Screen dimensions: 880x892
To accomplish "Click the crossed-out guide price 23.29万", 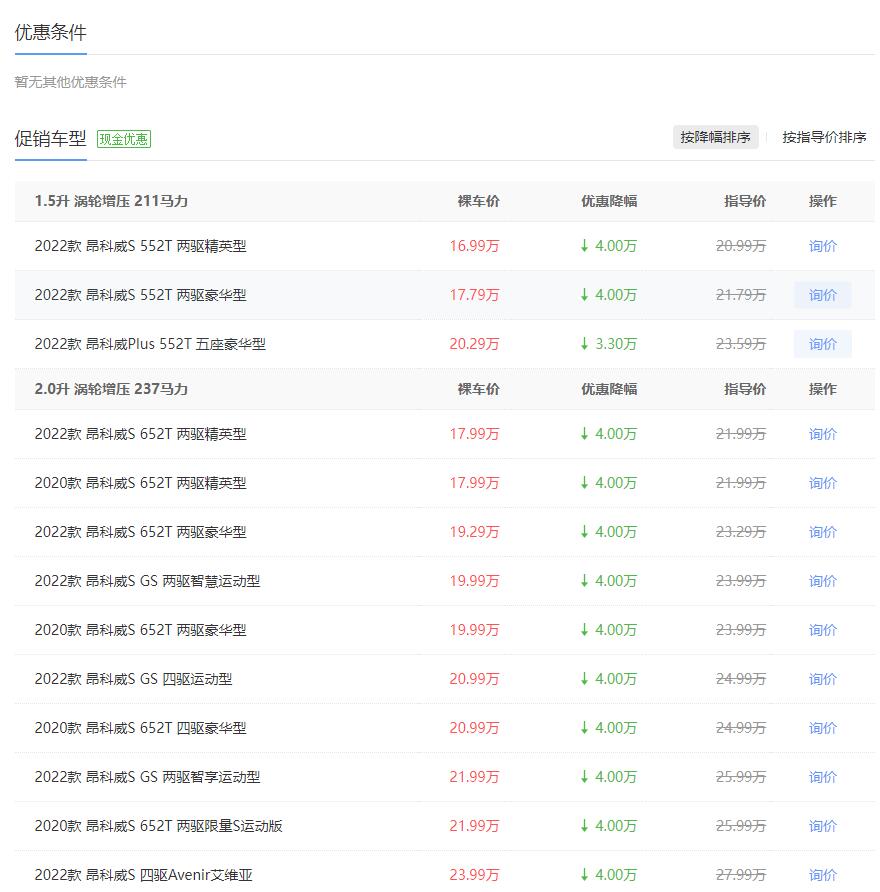I will point(741,532).
